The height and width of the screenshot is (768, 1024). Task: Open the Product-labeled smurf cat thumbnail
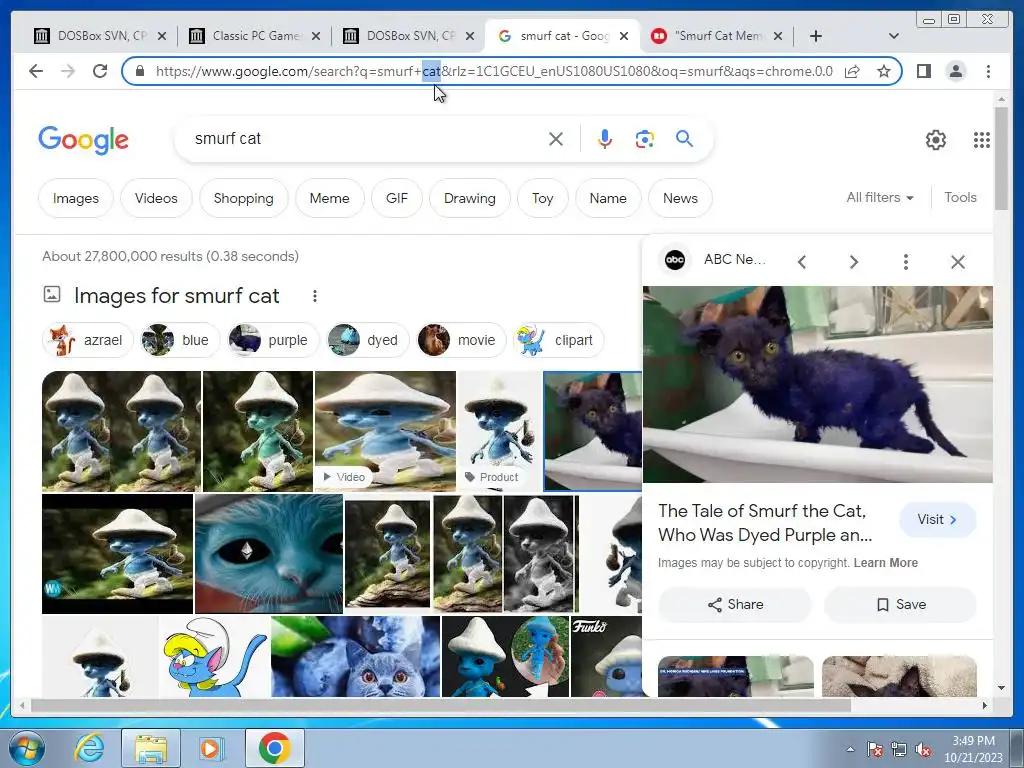coord(500,431)
